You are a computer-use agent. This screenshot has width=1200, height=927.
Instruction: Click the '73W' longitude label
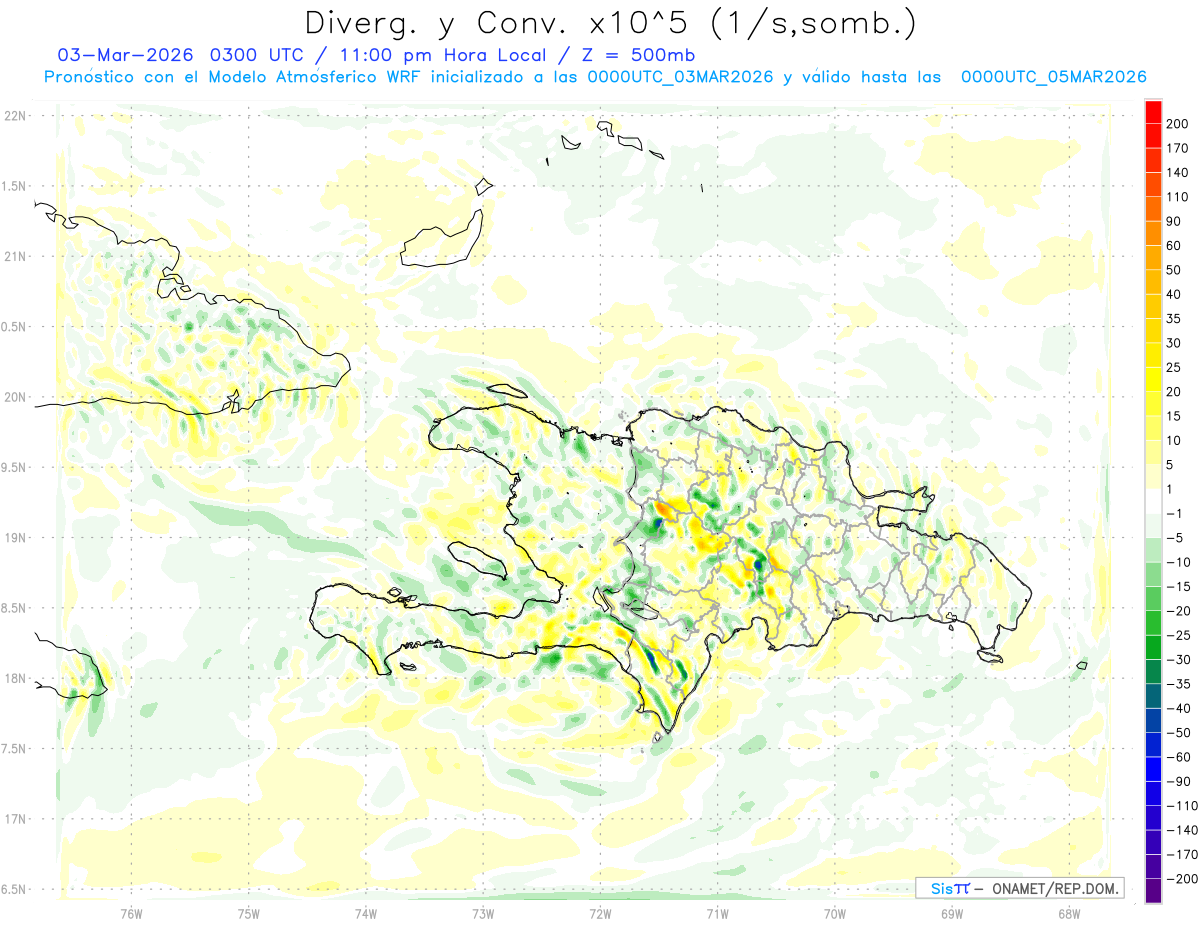point(483,913)
